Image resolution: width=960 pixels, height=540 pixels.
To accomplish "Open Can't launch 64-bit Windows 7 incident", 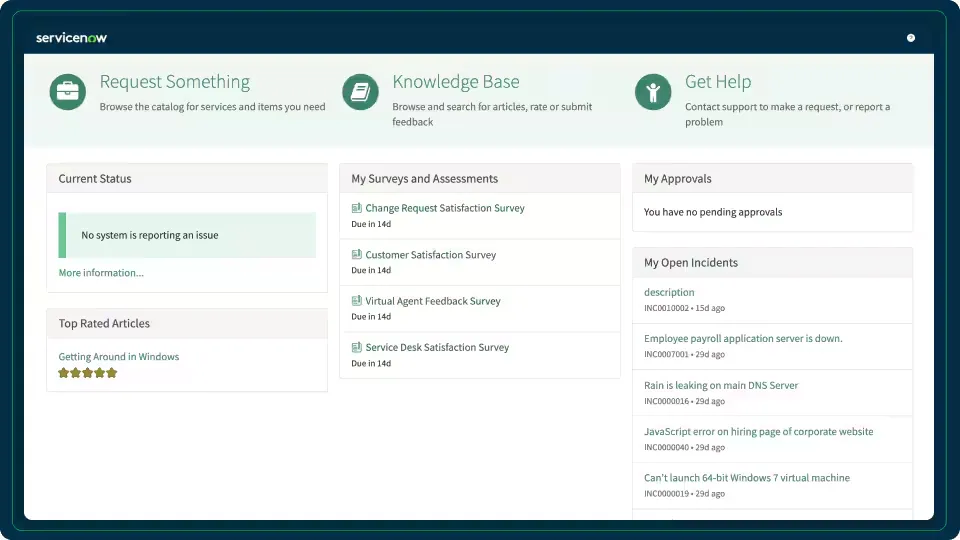I will 747,478.
